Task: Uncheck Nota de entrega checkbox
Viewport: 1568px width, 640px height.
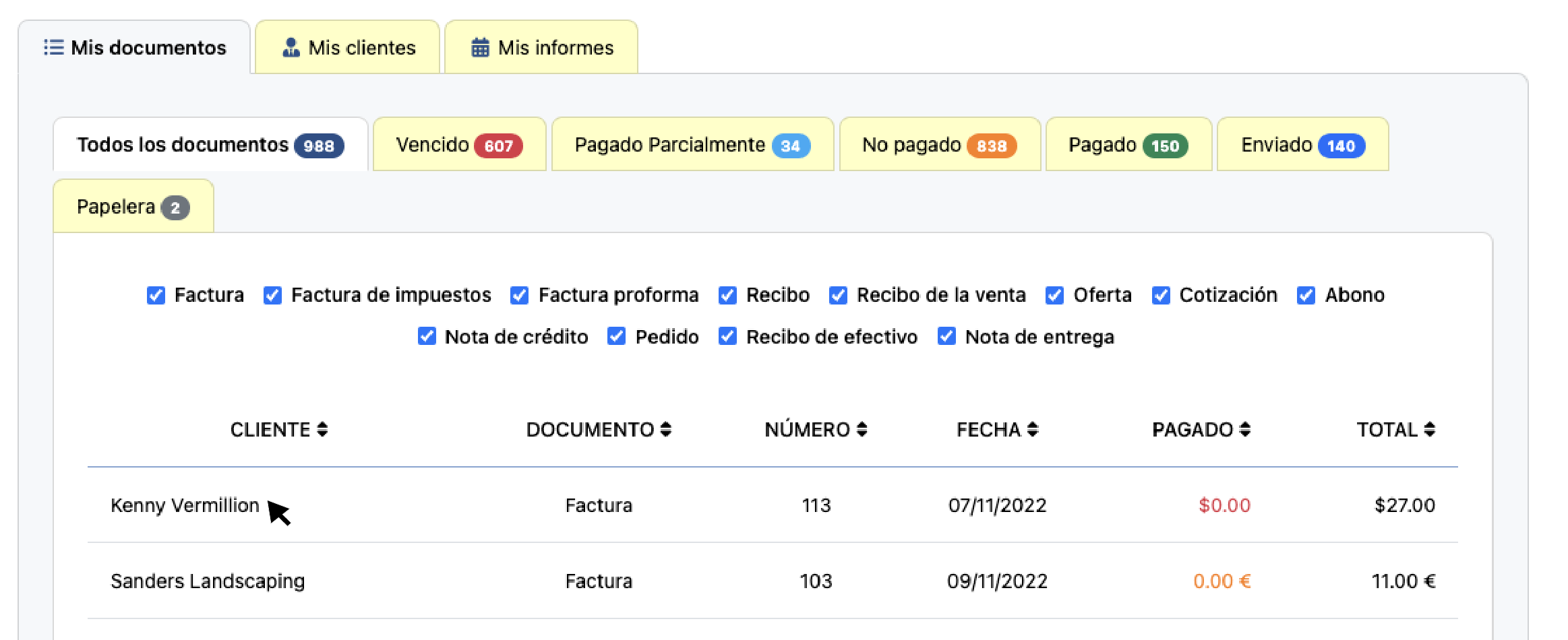Action: pyautogui.click(x=946, y=335)
